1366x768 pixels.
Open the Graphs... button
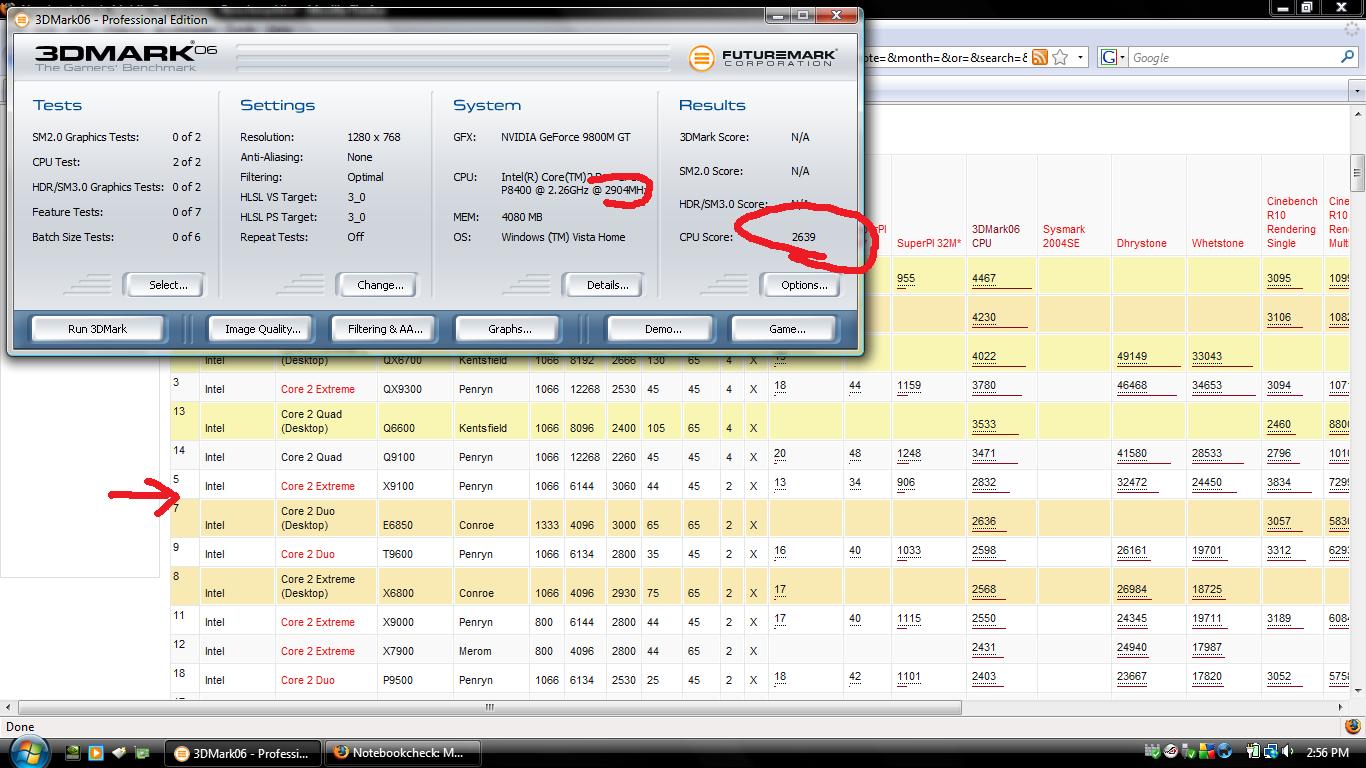[x=509, y=329]
